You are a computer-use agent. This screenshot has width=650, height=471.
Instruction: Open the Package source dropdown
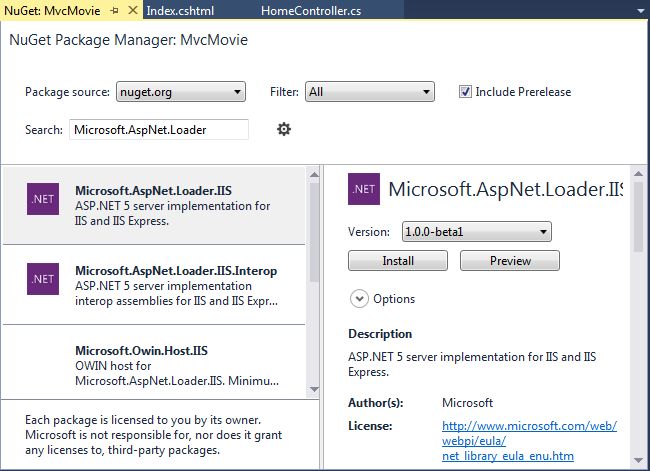tap(181, 92)
